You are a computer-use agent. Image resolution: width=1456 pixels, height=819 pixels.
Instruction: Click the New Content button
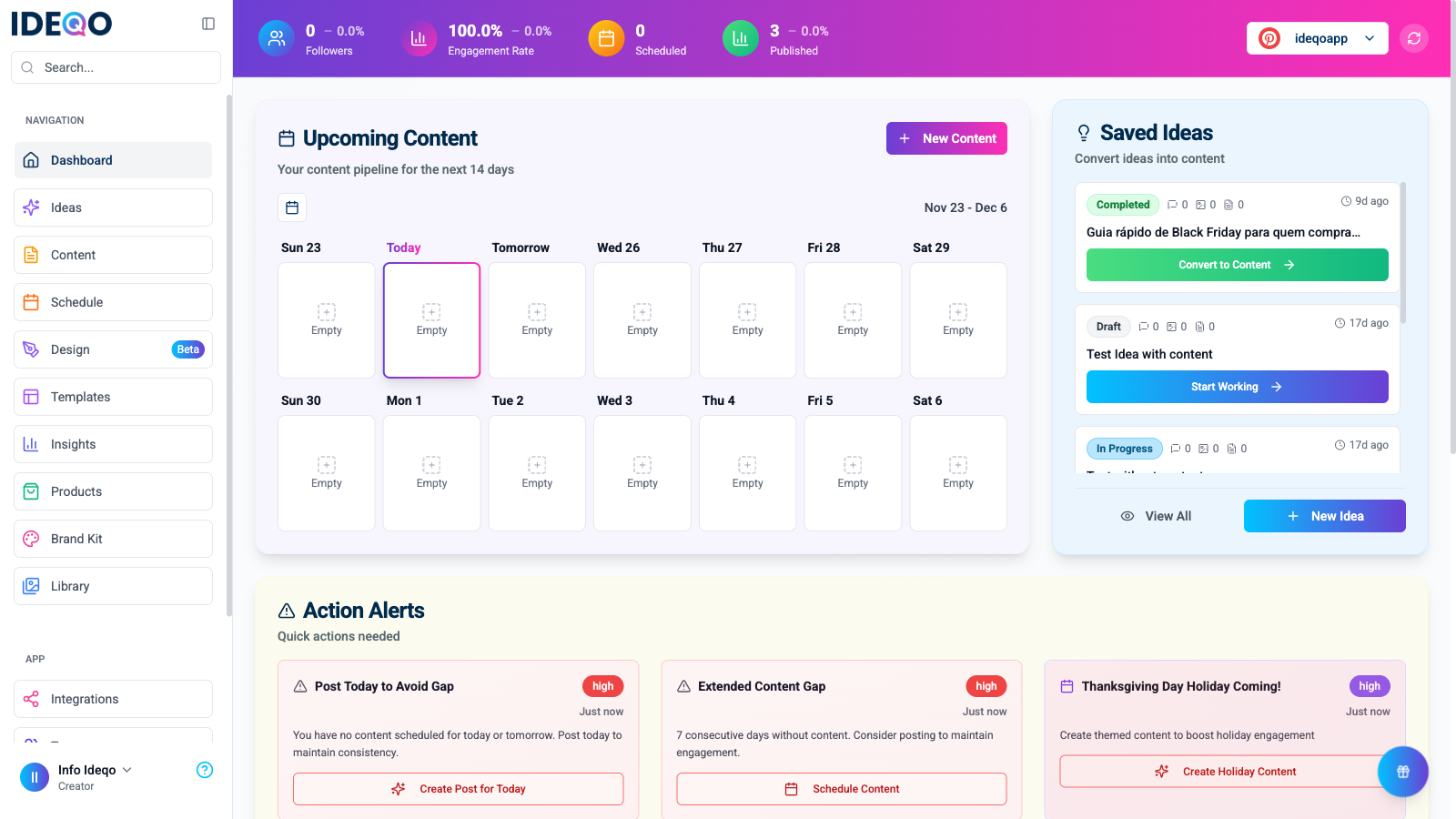pos(946,138)
